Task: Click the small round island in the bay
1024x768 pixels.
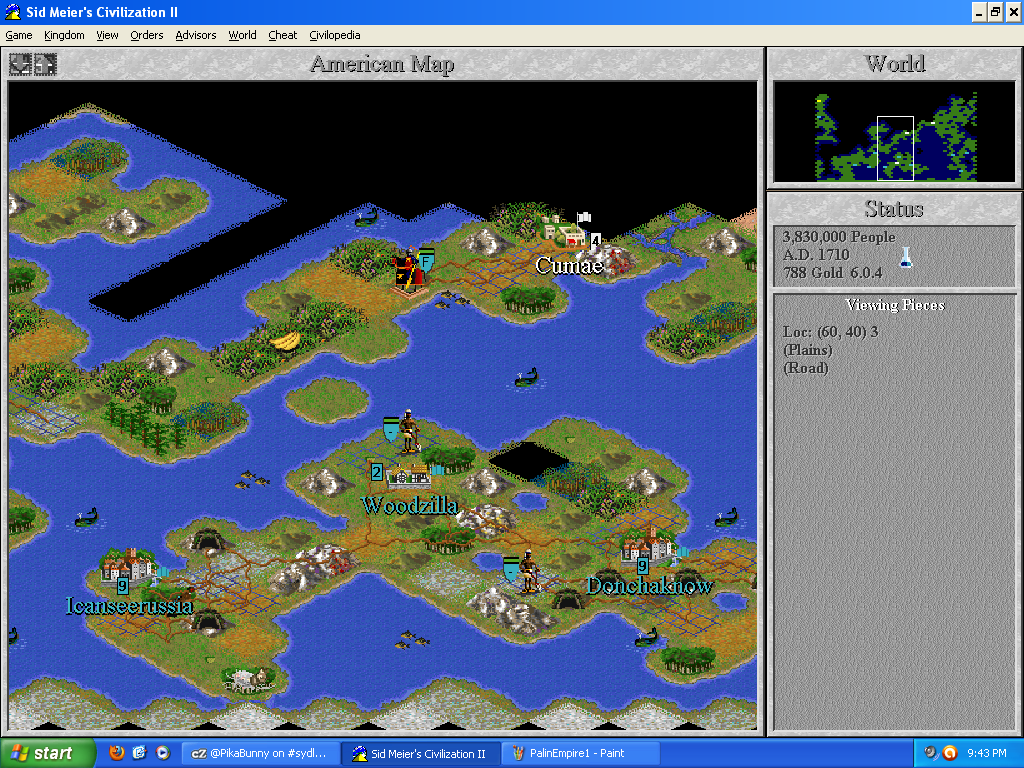Action: (327, 400)
